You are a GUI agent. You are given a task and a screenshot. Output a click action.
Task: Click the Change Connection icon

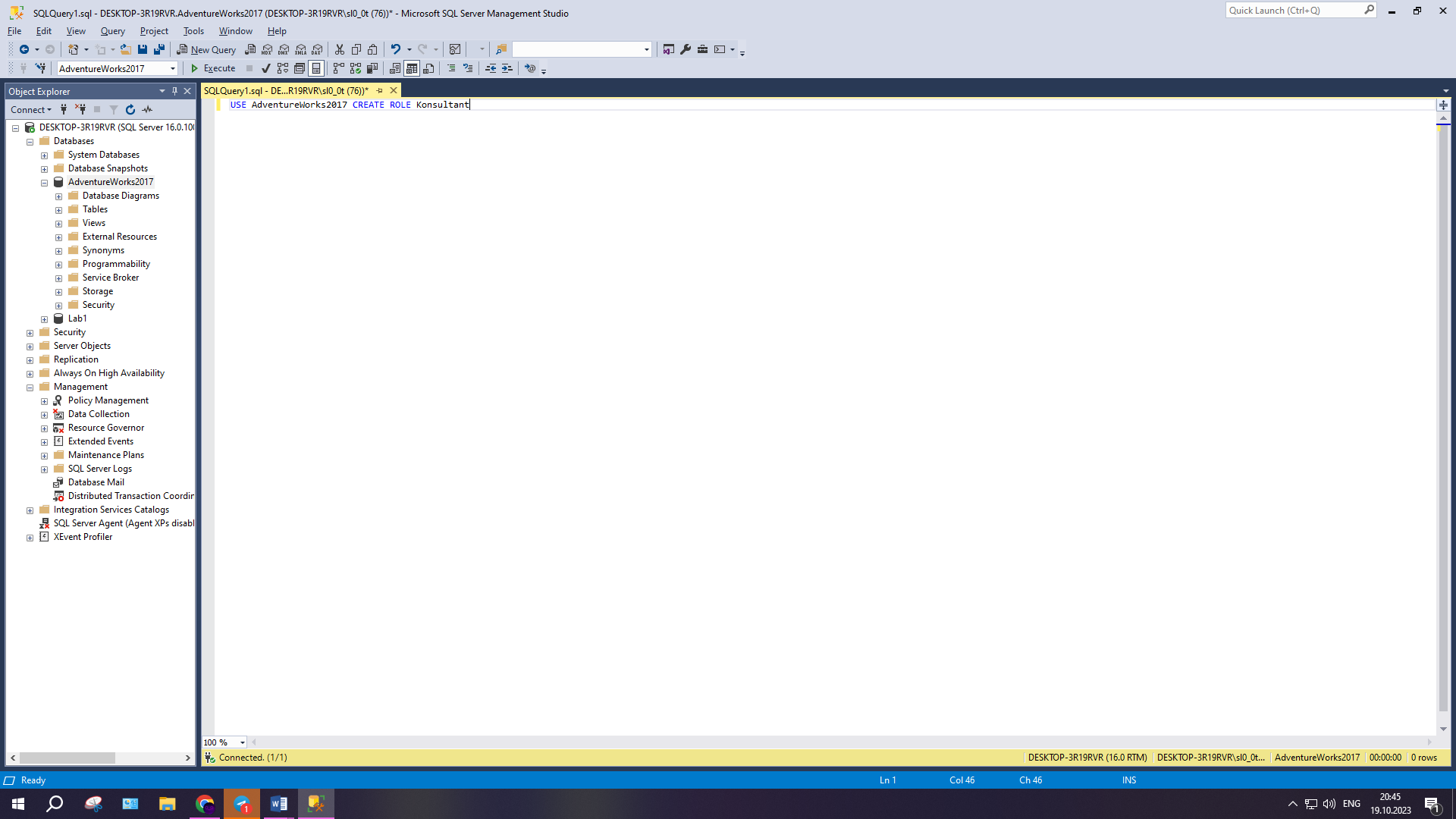(40, 68)
